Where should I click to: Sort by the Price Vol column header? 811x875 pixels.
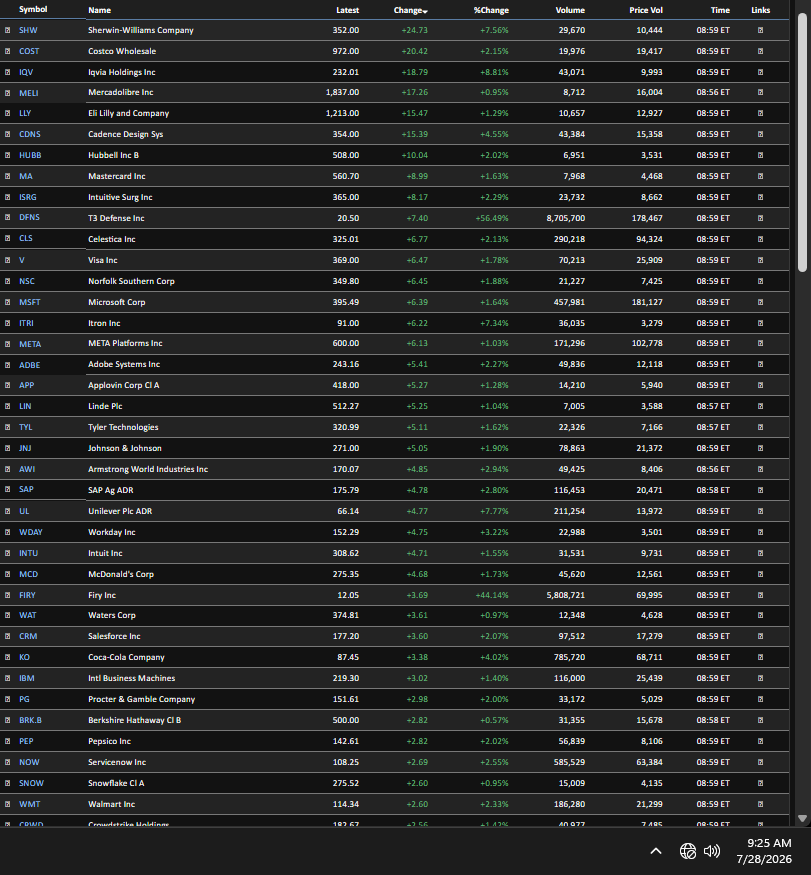646,10
